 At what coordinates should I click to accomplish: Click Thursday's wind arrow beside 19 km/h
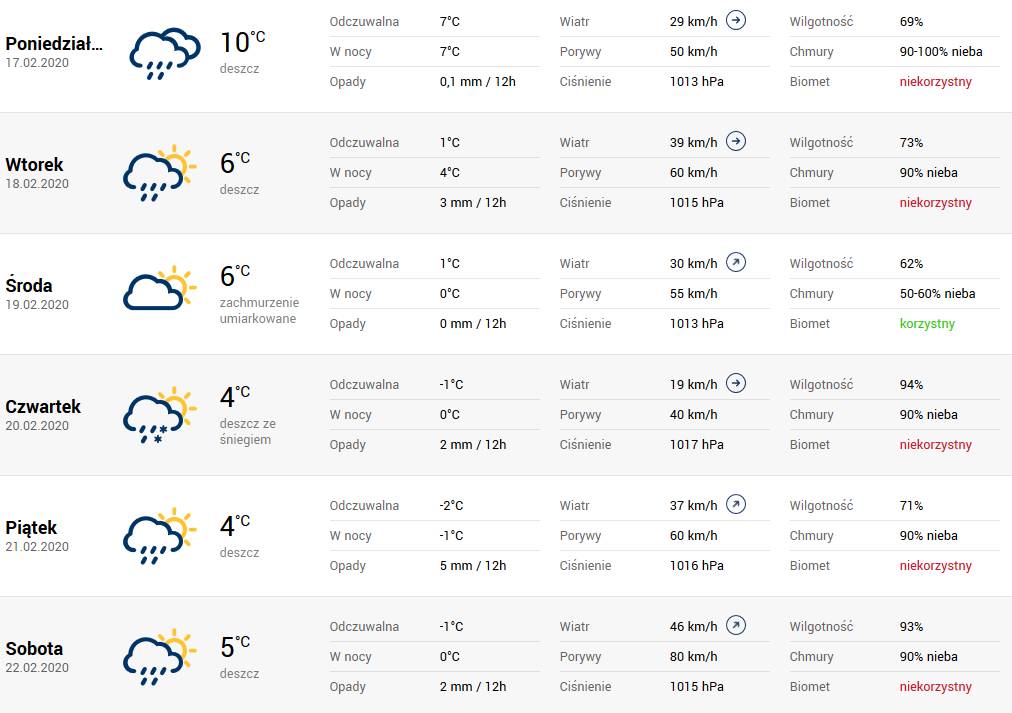click(x=736, y=383)
